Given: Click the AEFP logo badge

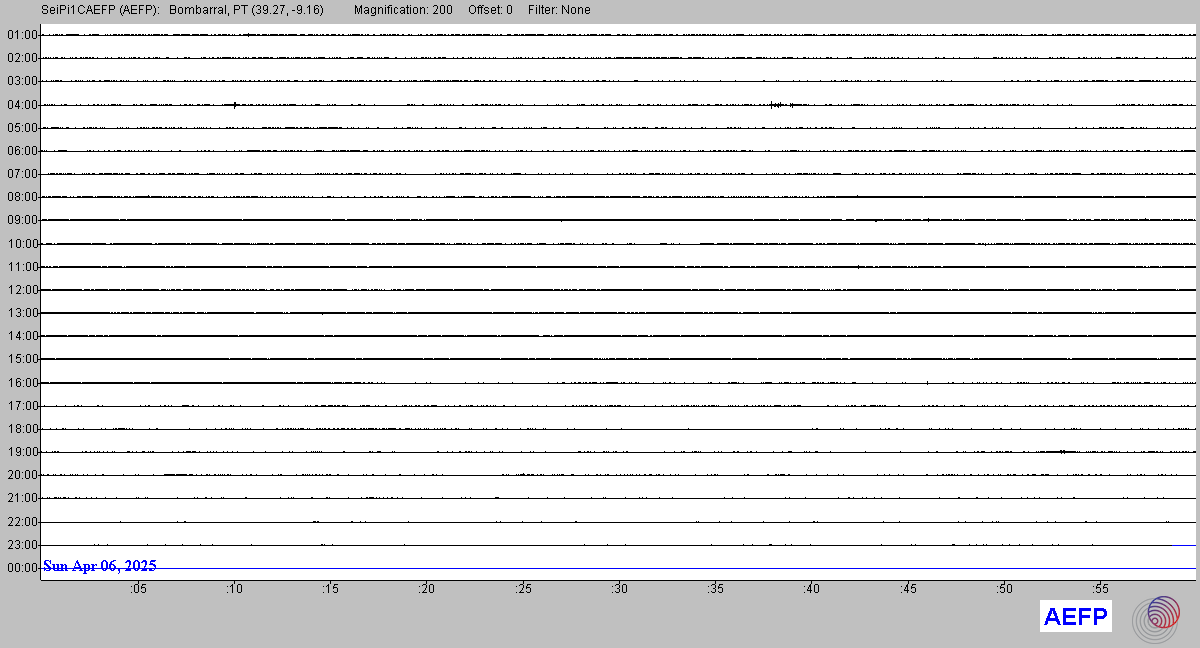Looking at the screenshot, I should [1076, 617].
